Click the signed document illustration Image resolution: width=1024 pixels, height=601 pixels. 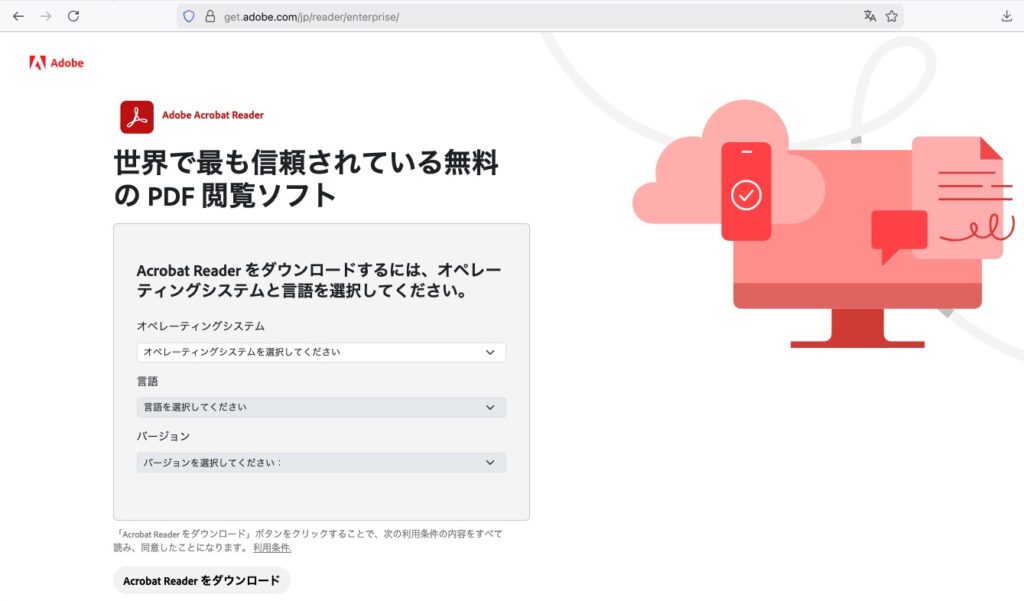(x=958, y=198)
